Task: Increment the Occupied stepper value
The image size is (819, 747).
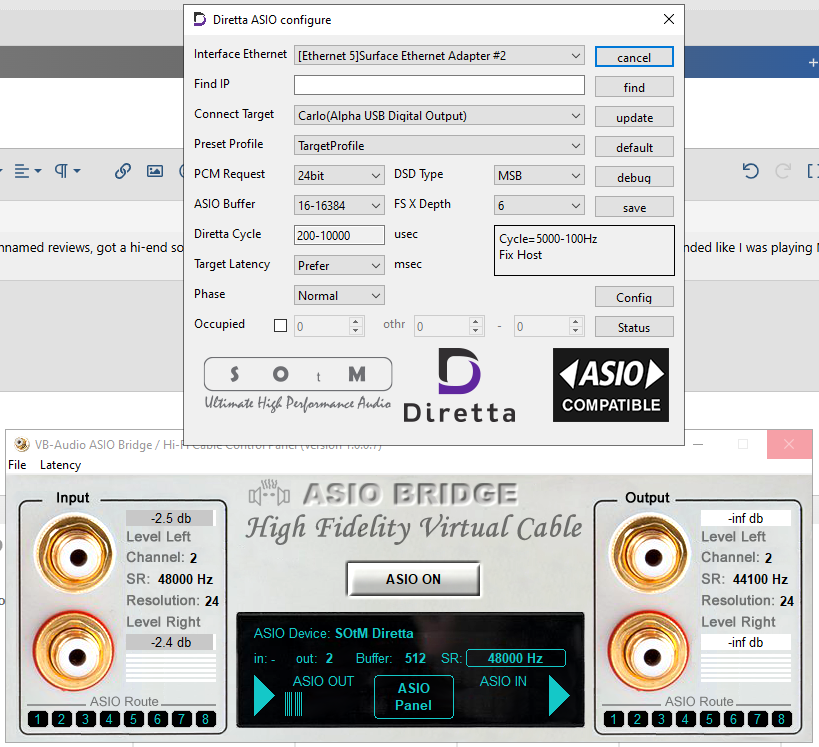Action: pyautogui.click(x=356, y=321)
